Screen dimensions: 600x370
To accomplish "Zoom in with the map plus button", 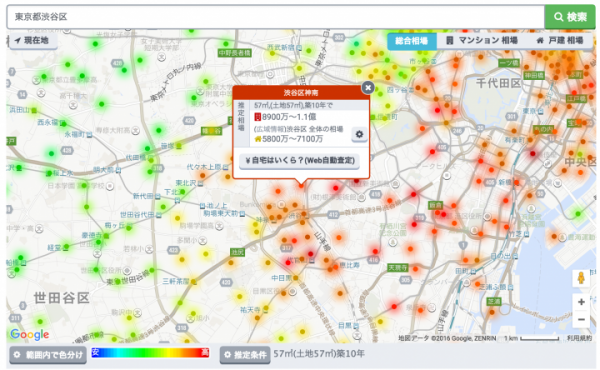I will coord(581,302).
